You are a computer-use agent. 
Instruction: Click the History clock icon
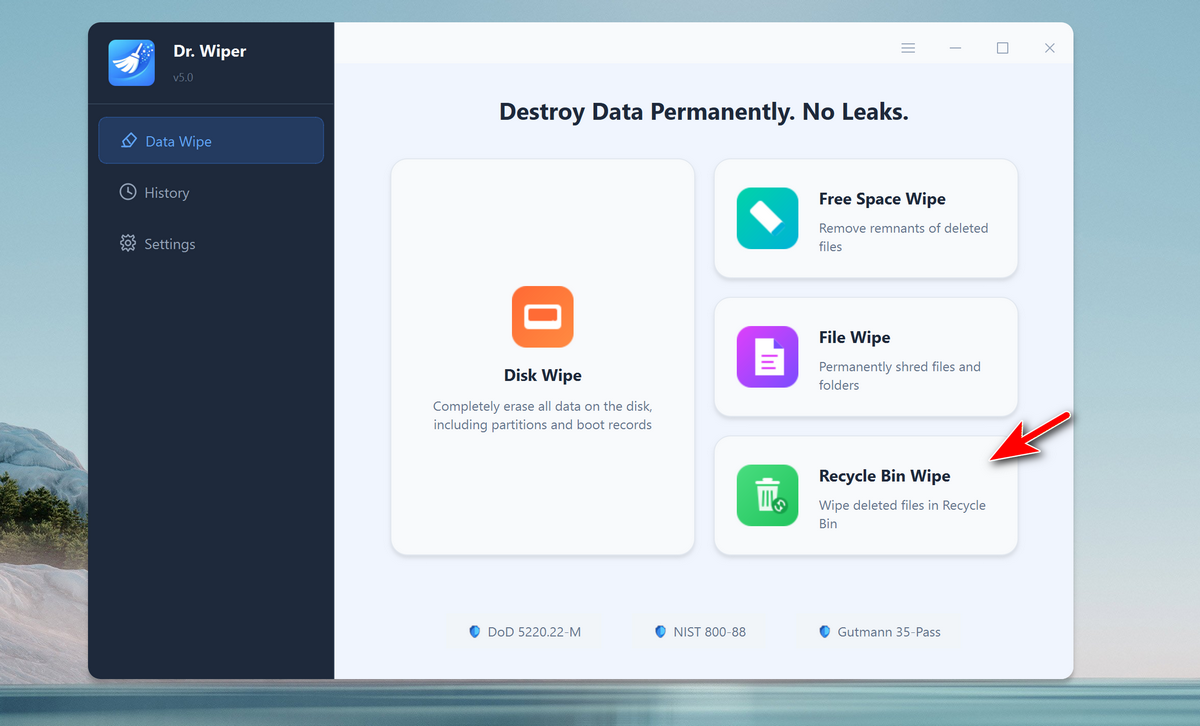point(128,192)
